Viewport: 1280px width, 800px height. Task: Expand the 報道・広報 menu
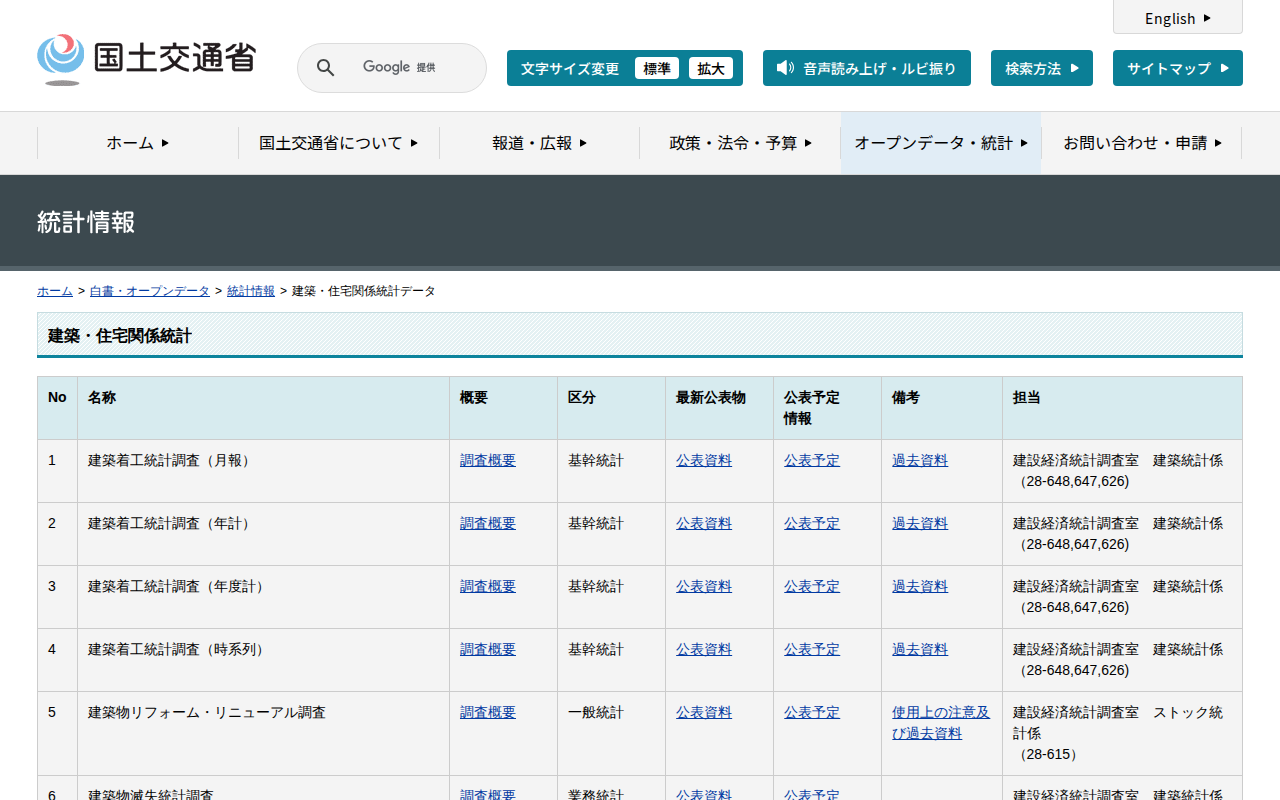pyautogui.click(x=539, y=143)
